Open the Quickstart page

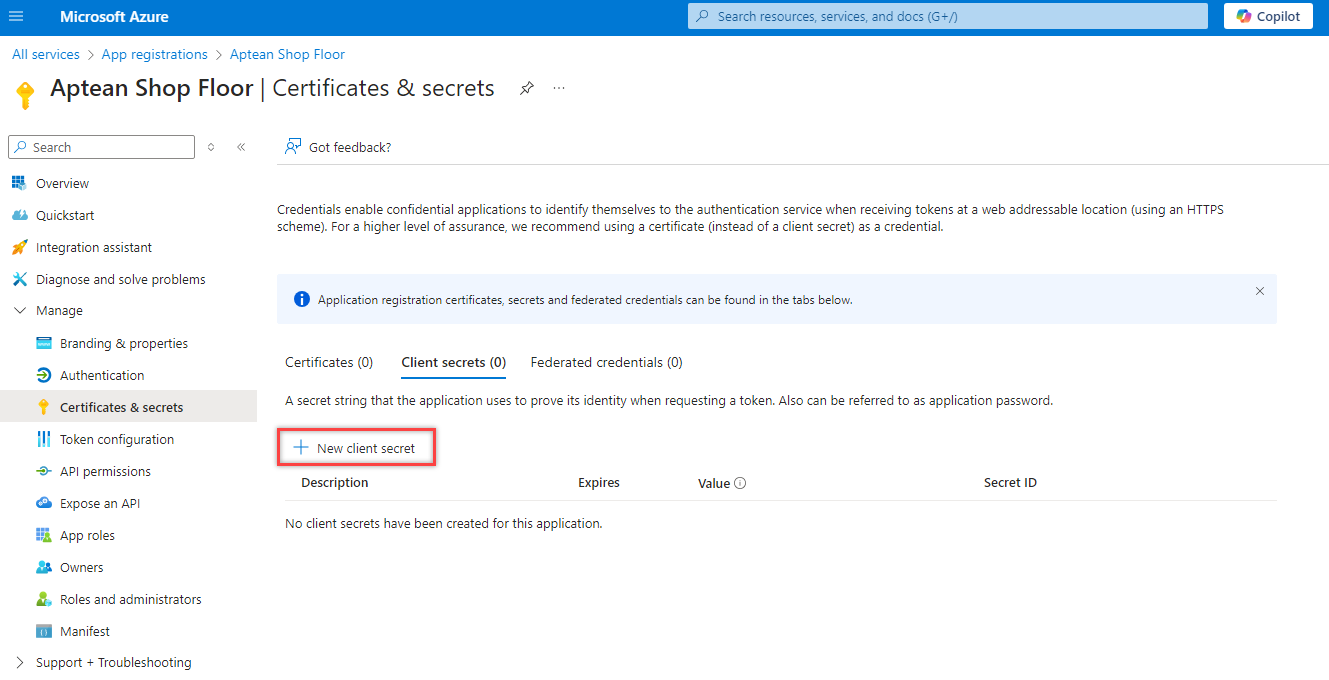click(65, 215)
